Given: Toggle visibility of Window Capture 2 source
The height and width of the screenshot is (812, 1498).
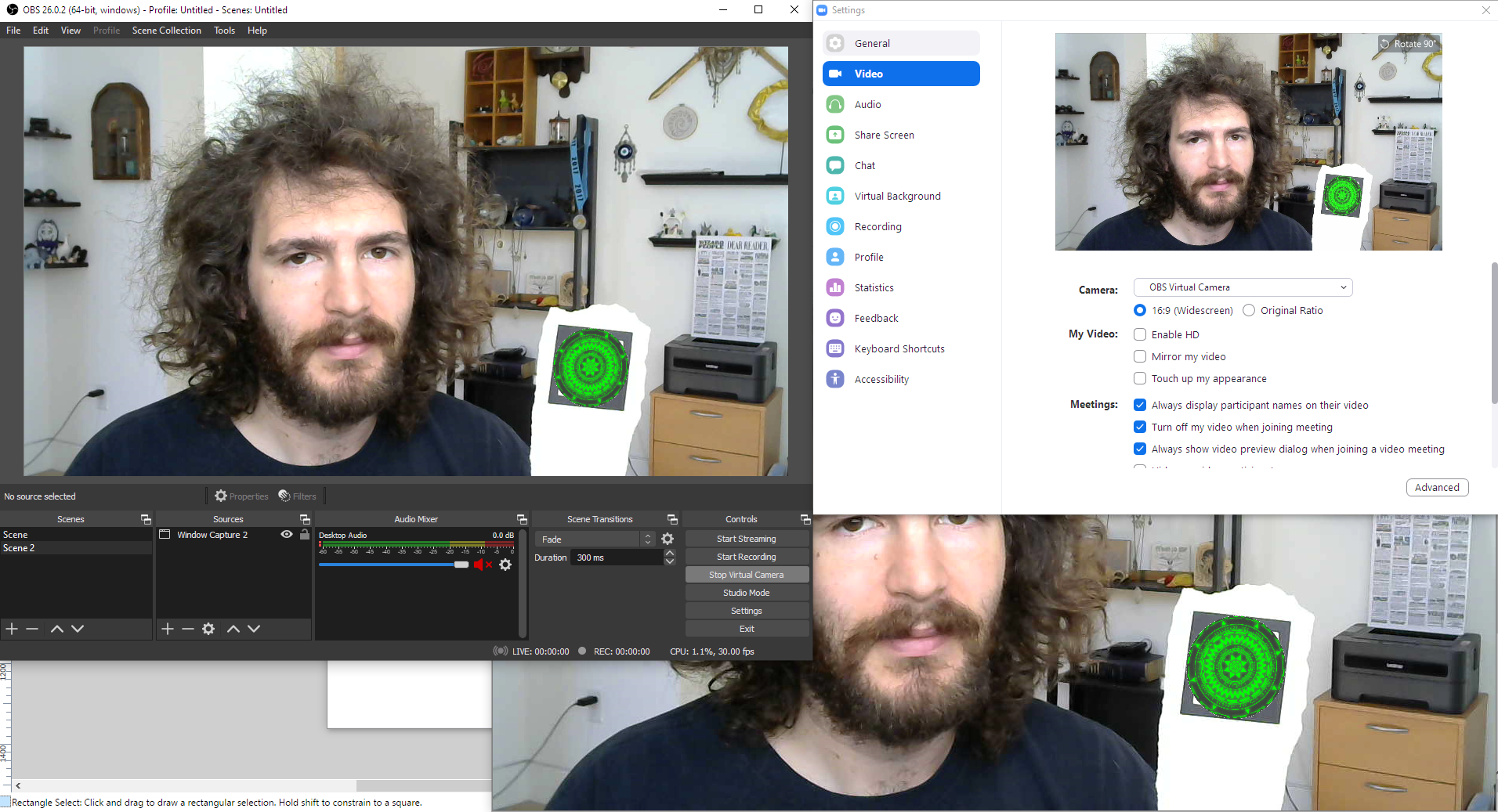Looking at the screenshot, I should click(287, 534).
